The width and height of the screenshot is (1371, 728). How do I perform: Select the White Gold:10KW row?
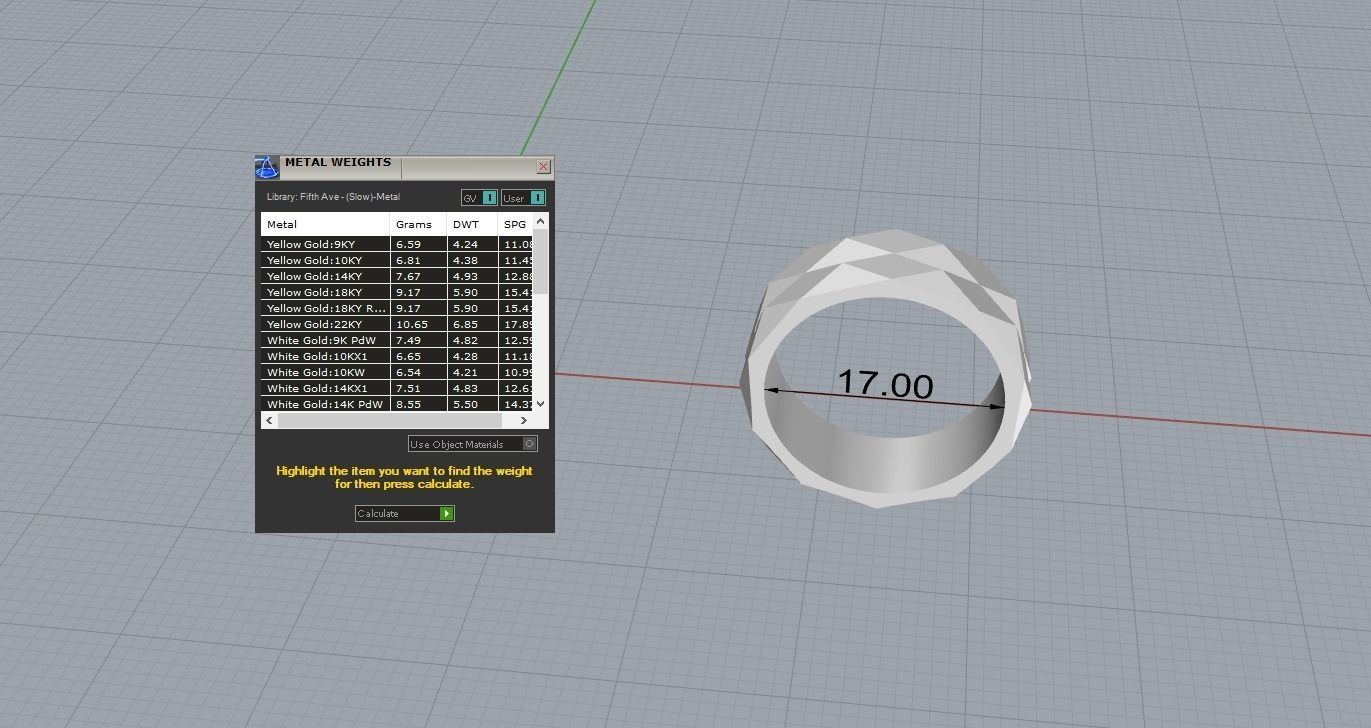pos(398,372)
